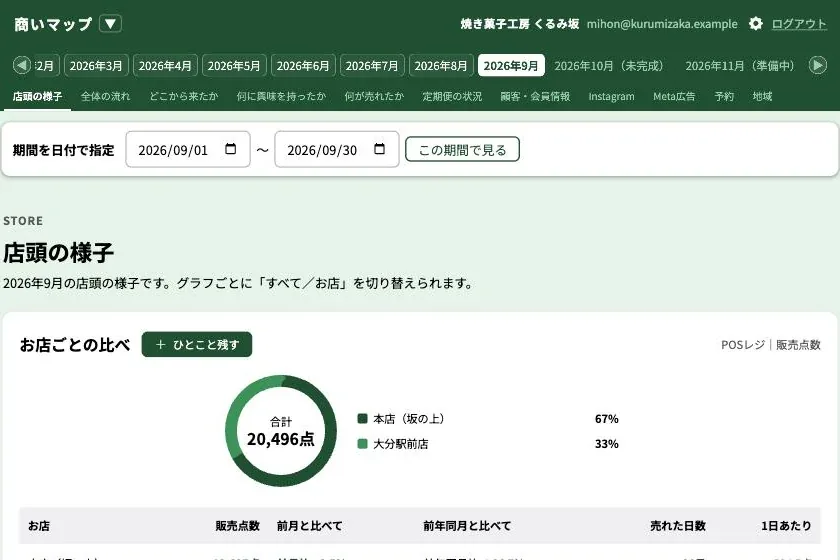Image resolution: width=840 pixels, height=560 pixels.
Task: Switch to the 予約 tab
Action: [x=724, y=96]
